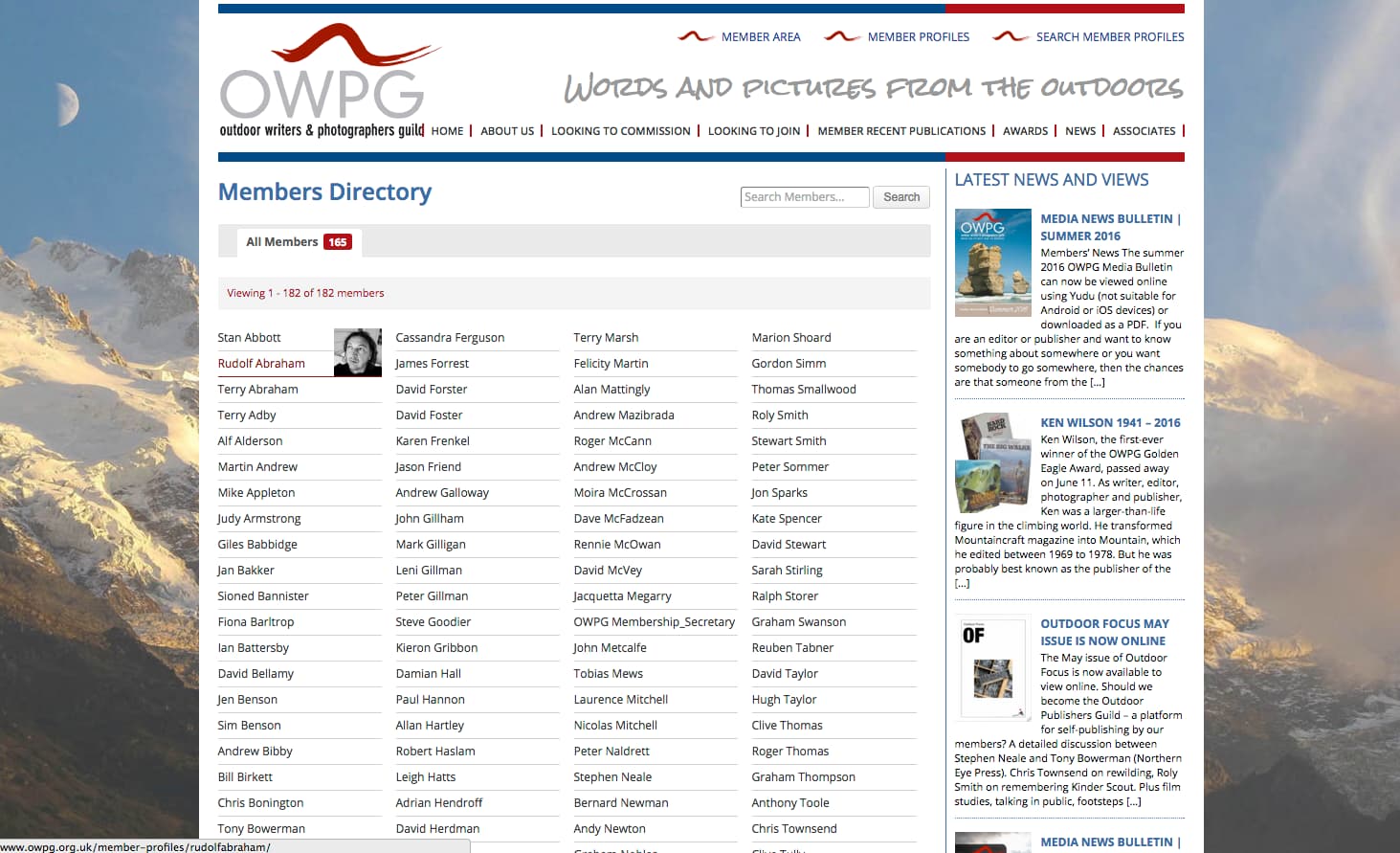The width and height of the screenshot is (1400, 853).
Task: View Cassandra Ferguson's profile
Action: (450, 338)
